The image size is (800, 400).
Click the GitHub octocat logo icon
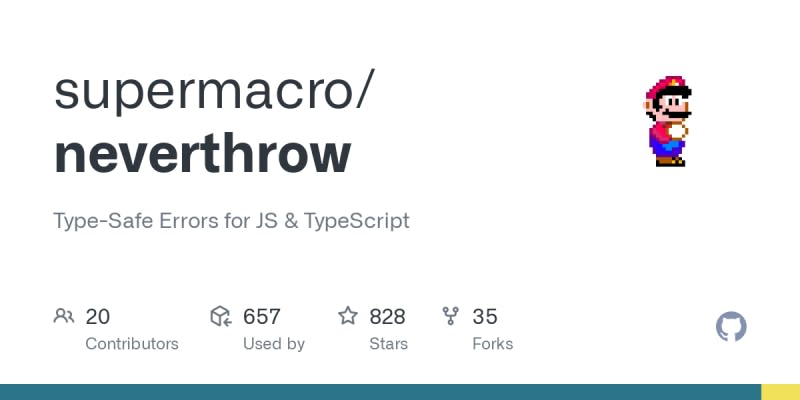pyautogui.click(x=732, y=327)
